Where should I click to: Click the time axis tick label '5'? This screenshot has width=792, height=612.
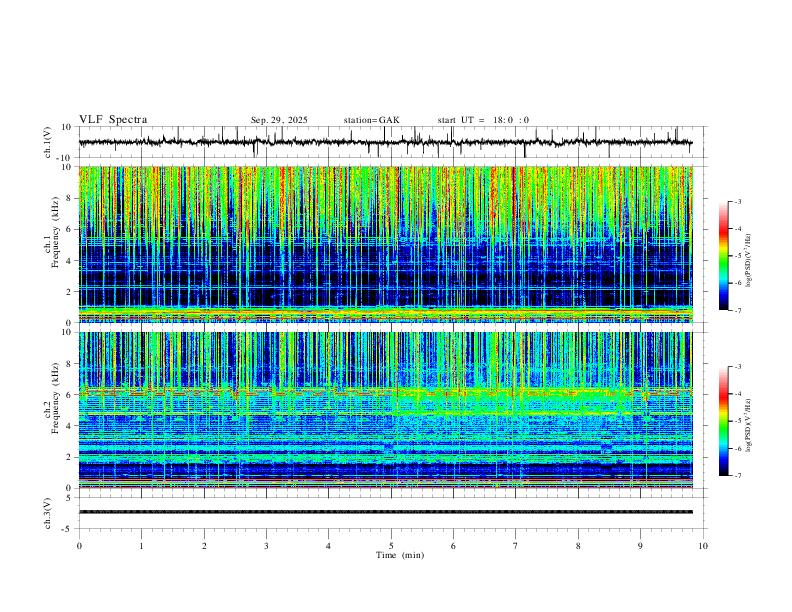[x=391, y=546]
